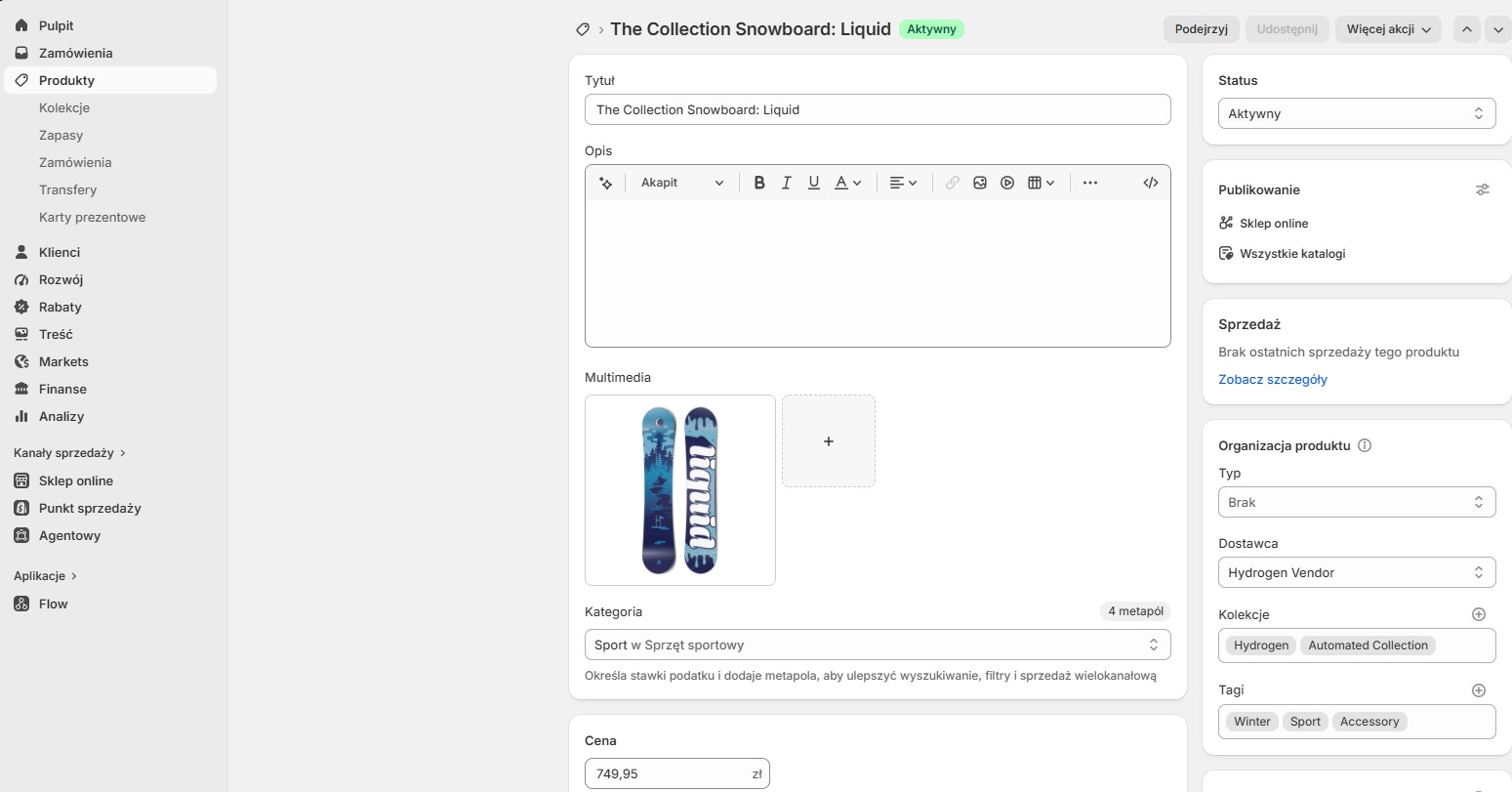Click the insert video icon in editor

click(x=1007, y=183)
